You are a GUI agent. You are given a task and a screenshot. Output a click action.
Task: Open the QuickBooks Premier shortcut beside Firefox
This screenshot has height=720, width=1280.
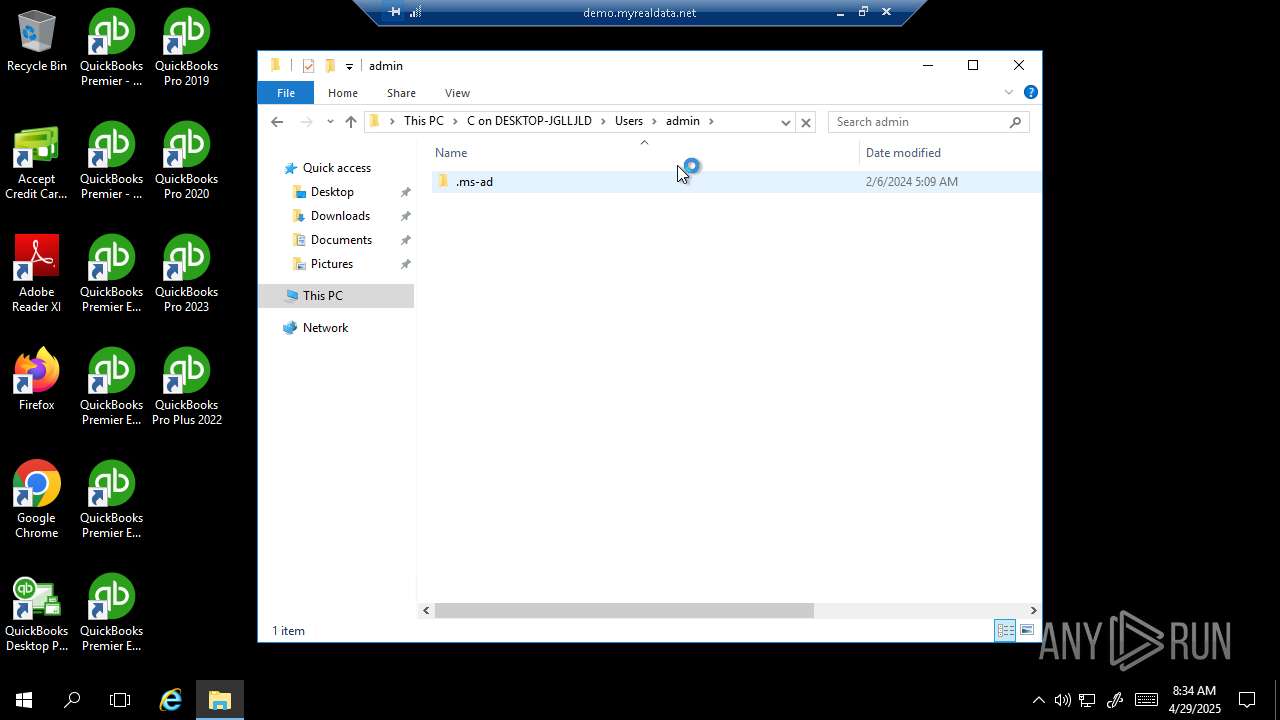click(112, 387)
